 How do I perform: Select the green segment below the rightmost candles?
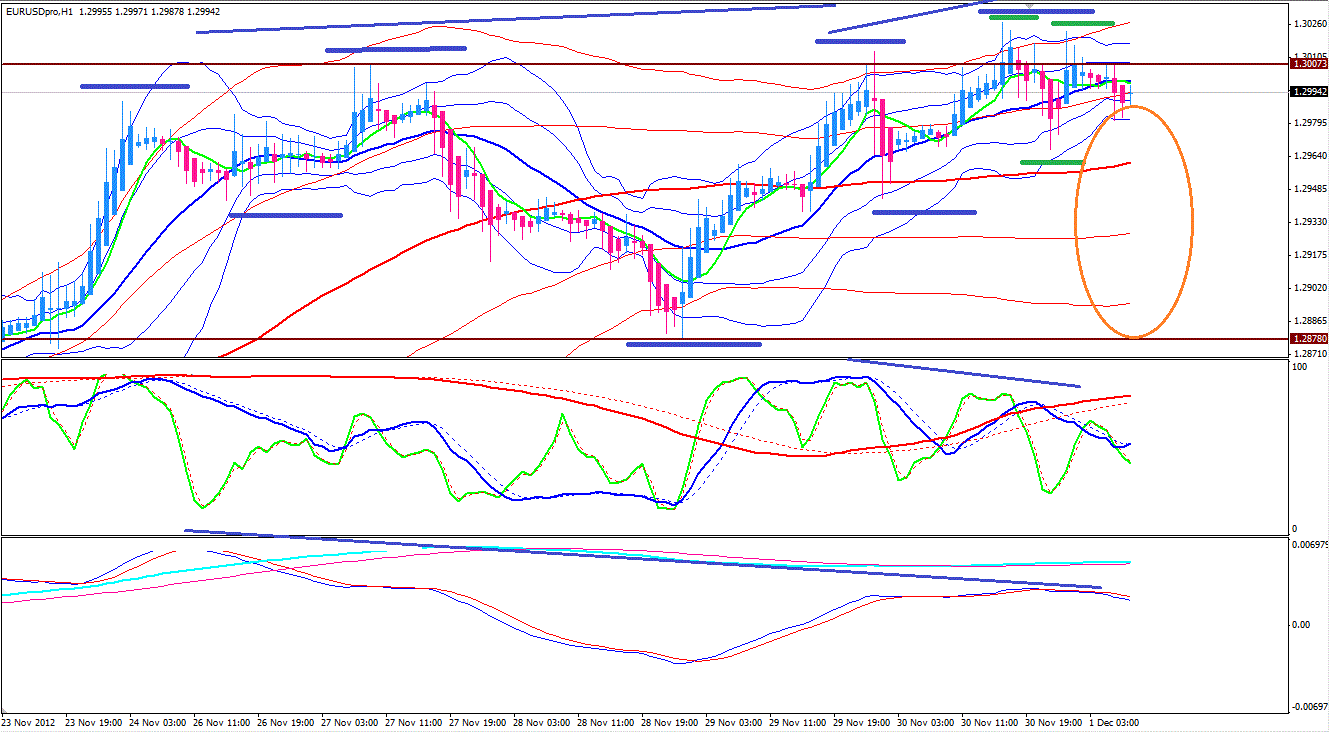point(1052,162)
